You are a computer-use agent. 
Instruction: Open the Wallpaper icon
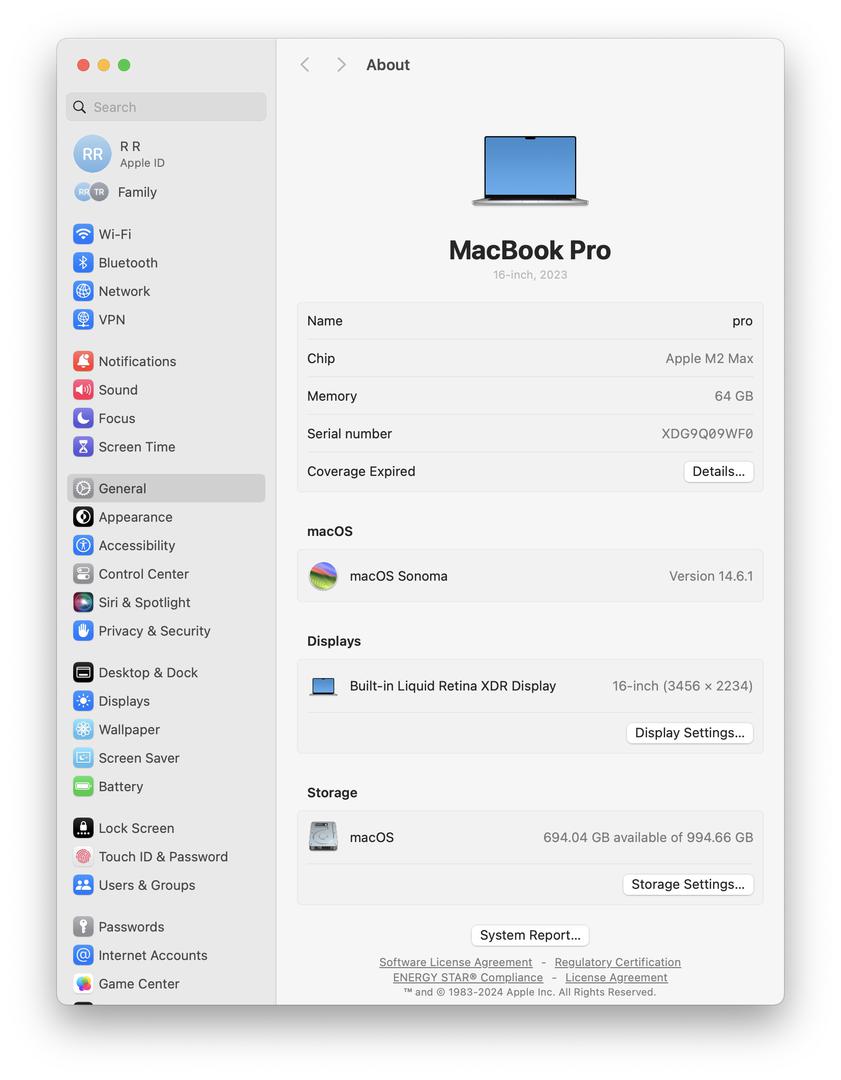tap(83, 729)
